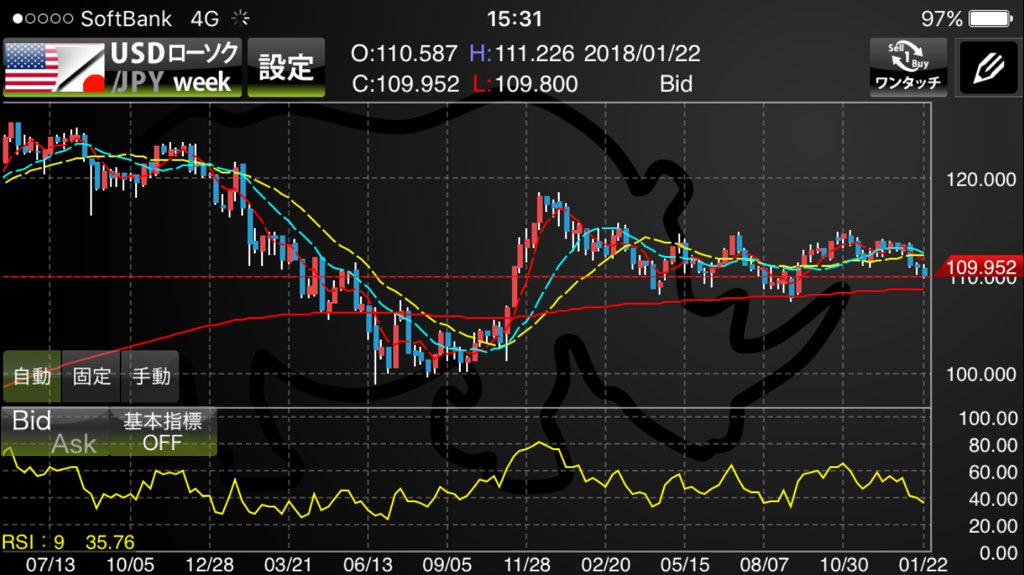The height and width of the screenshot is (575, 1024).
Task: Open the USD/JPY currency pair selector
Action: point(122,68)
